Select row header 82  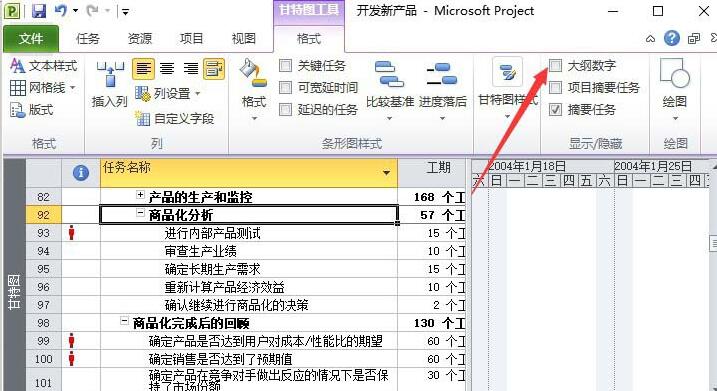(43, 197)
